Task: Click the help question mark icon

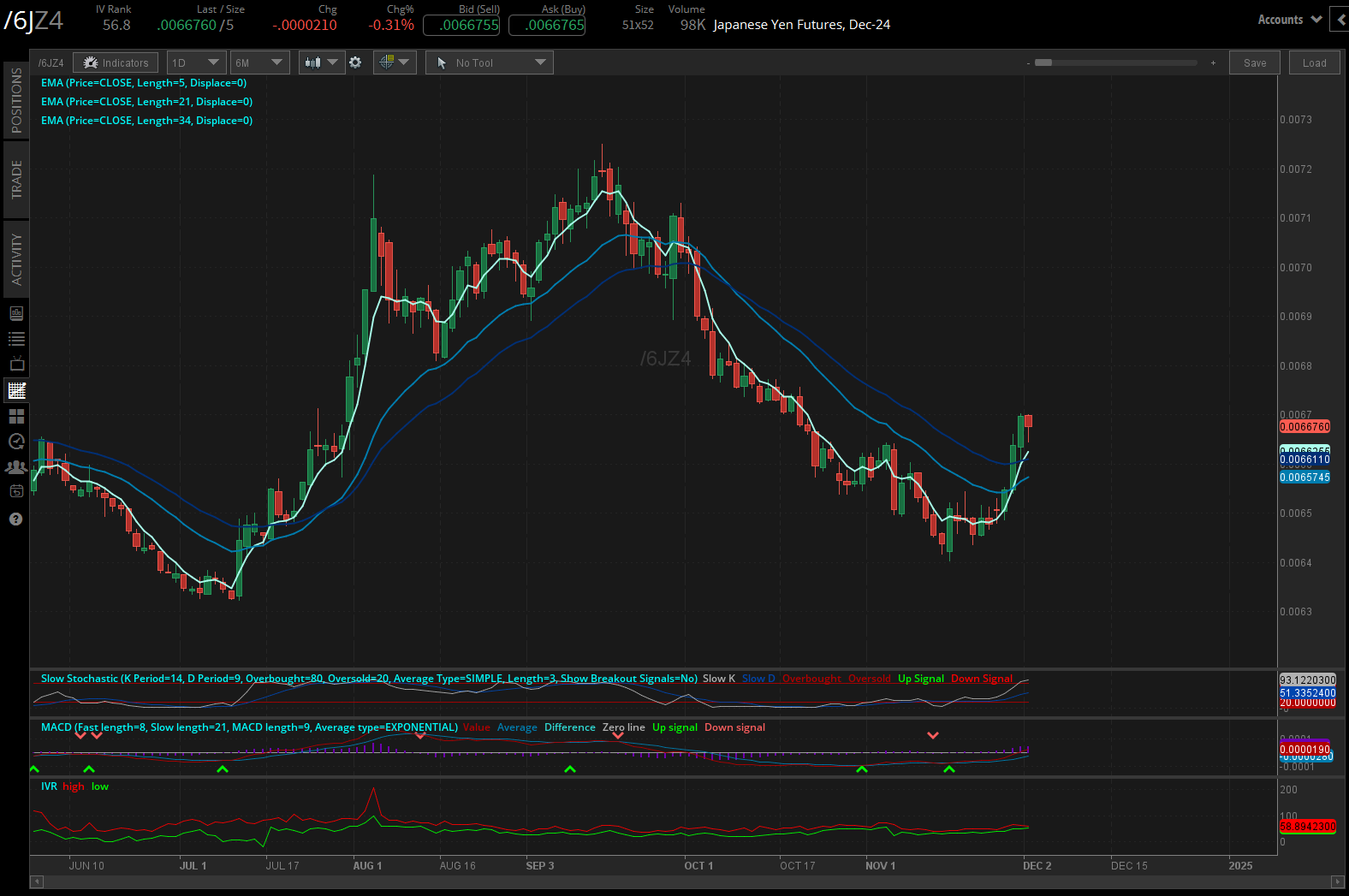Action: click(15, 519)
